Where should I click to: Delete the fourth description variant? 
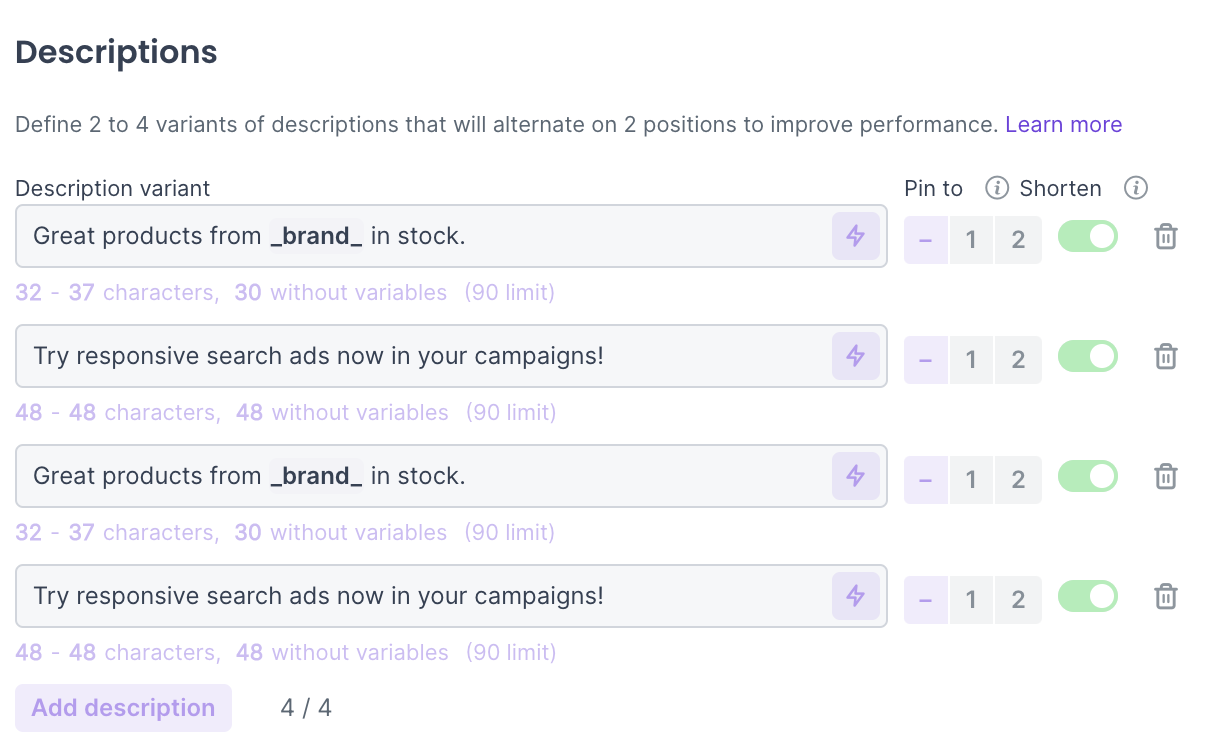(x=1165, y=597)
